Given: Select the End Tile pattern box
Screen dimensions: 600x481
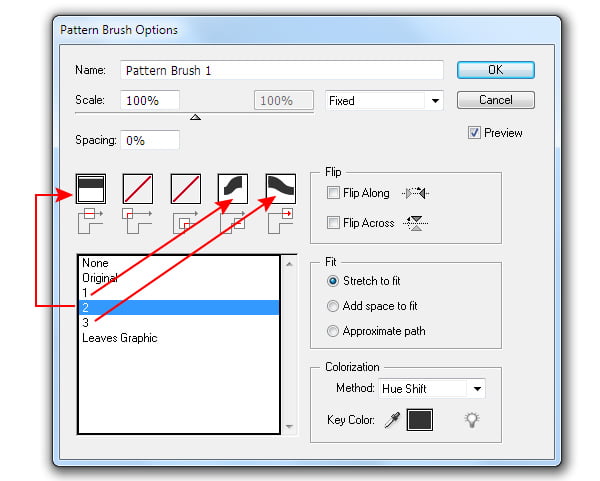Looking at the screenshot, I should coord(280,189).
